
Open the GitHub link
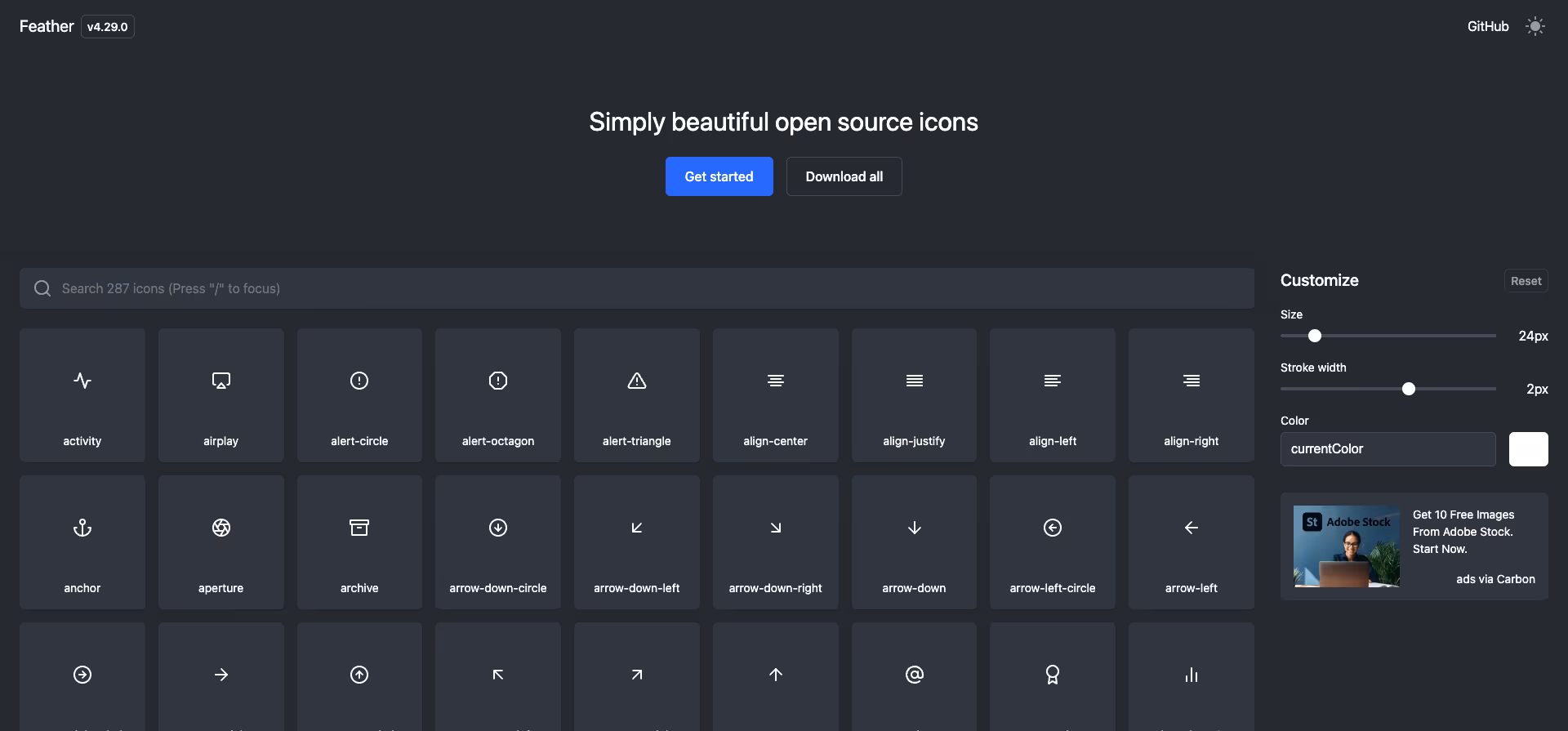click(x=1488, y=26)
